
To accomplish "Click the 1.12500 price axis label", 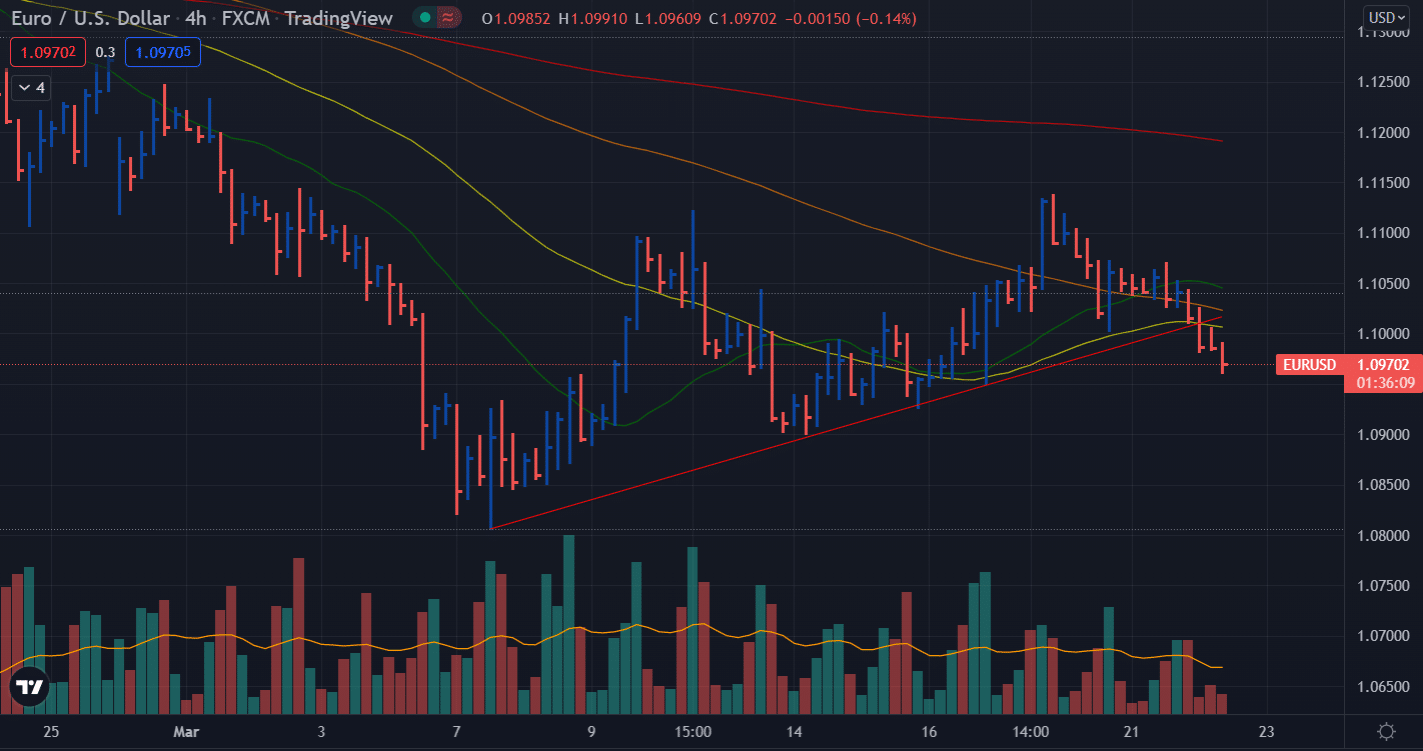I will click(1383, 82).
